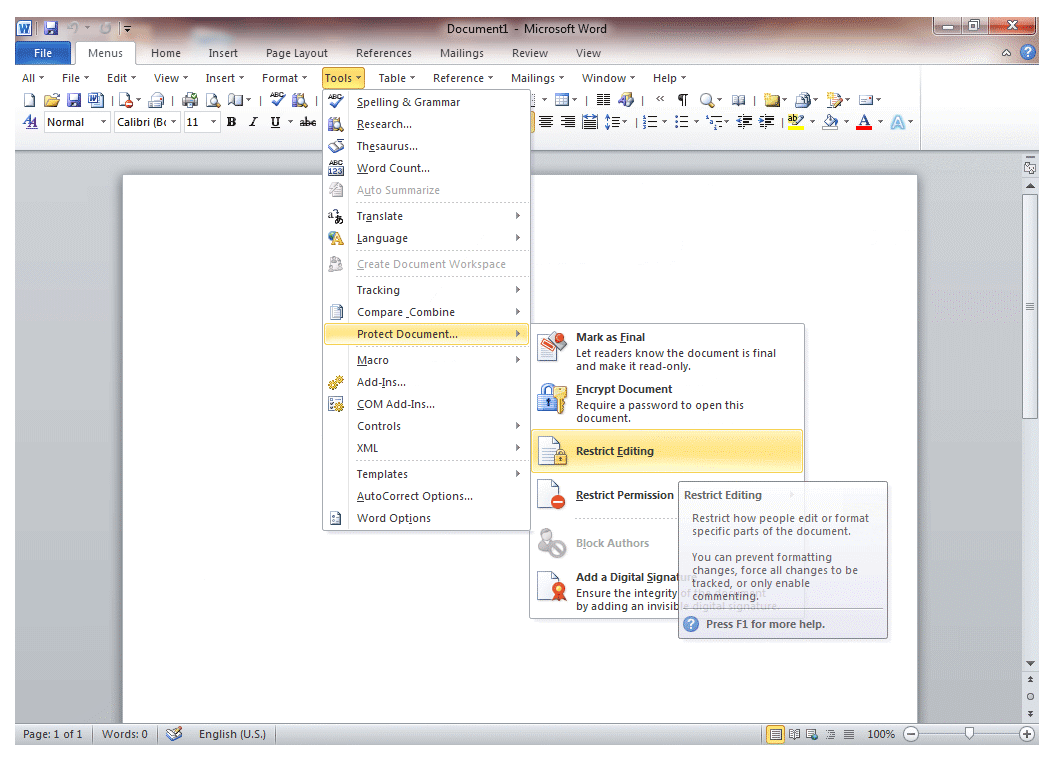Click the Spelling check toolbar icon
1057x765 pixels.
coord(277,100)
